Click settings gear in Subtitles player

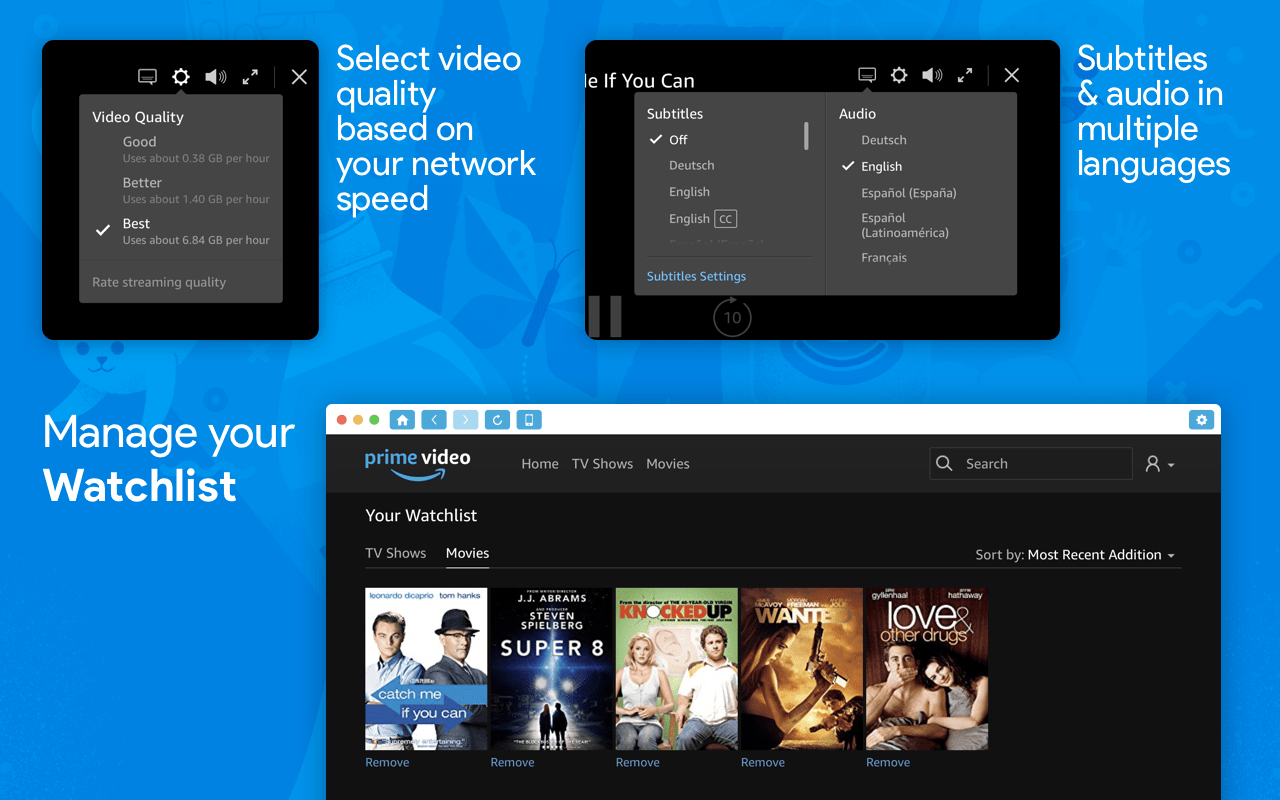899,75
